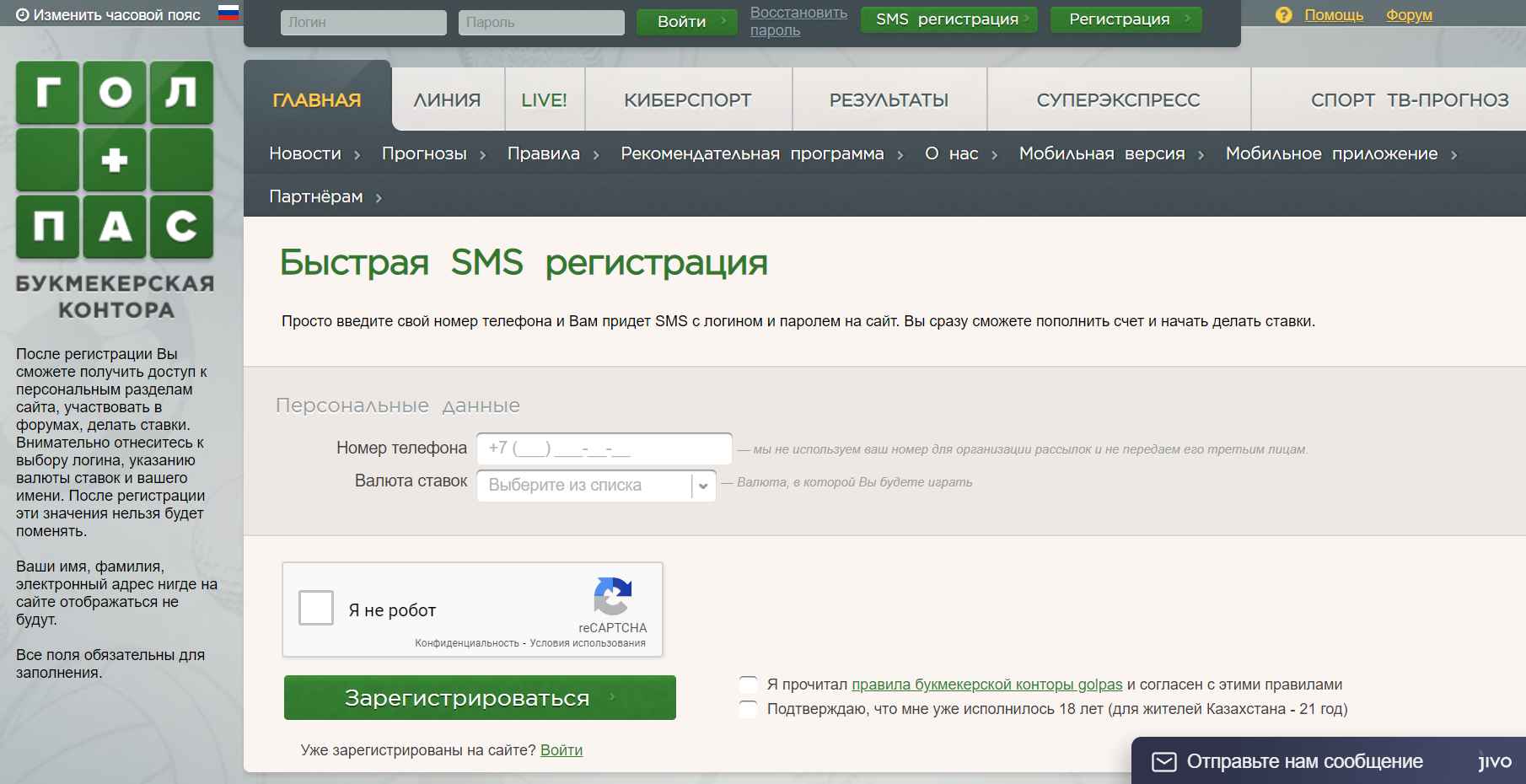
Task: Click the Гол+Пас logo
Action: [115, 160]
